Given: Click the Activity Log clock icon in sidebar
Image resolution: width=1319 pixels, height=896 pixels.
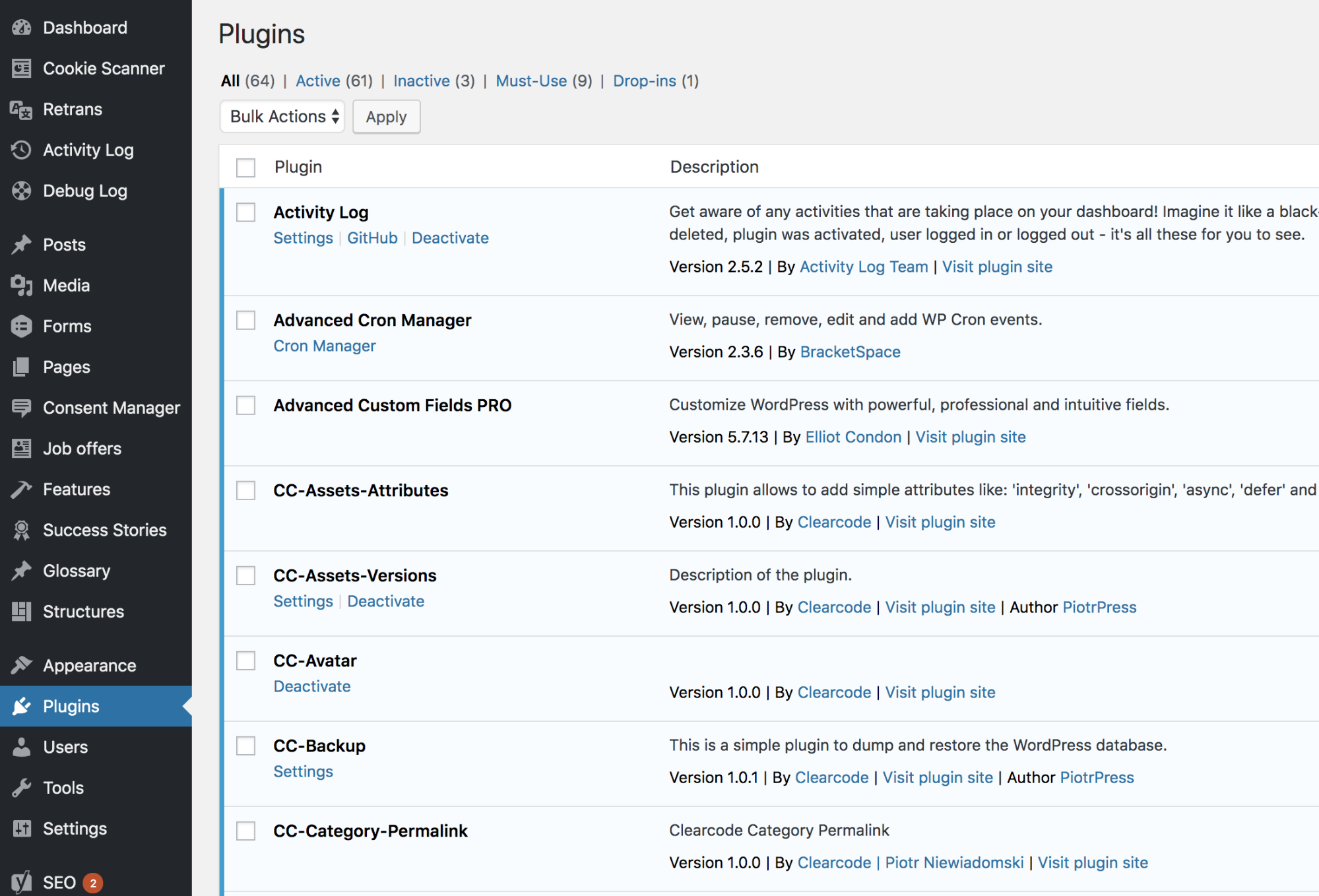Looking at the screenshot, I should click(21, 150).
